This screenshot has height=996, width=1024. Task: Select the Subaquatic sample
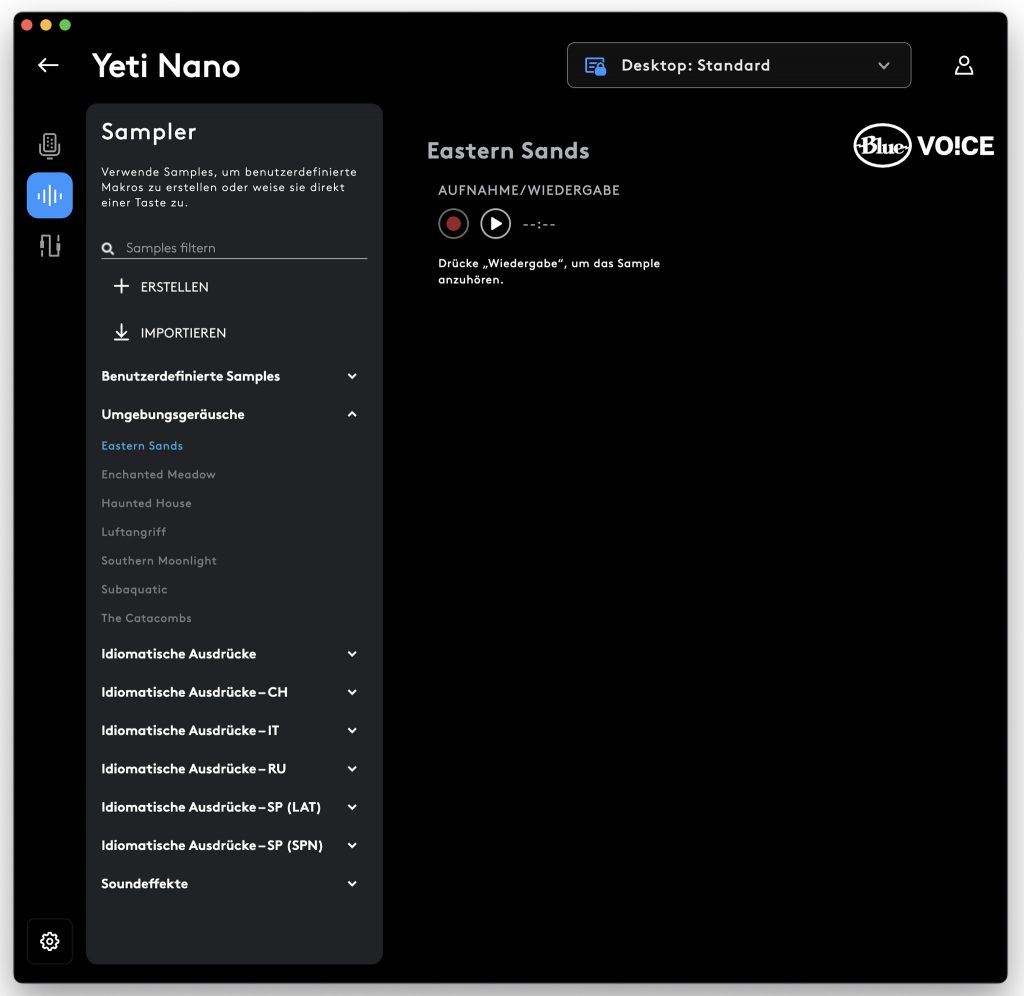tap(134, 589)
